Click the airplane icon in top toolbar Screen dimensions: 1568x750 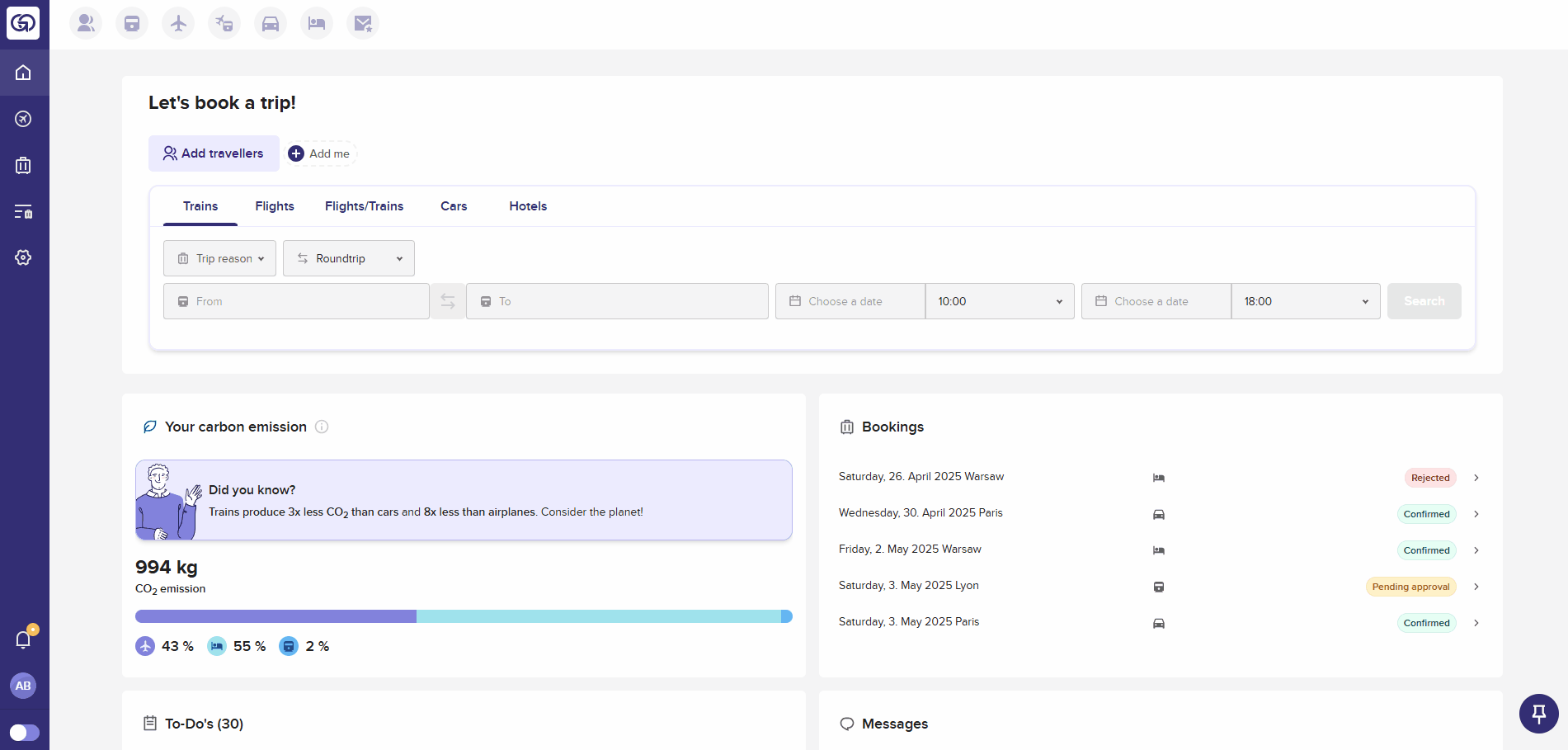(178, 23)
